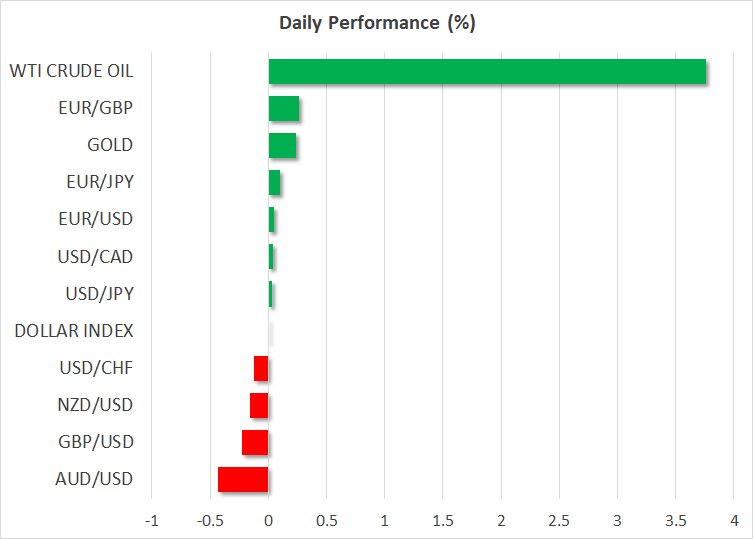
Task: Select the WTI CRUDE OIL axis label
Action: click(x=71, y=71)
